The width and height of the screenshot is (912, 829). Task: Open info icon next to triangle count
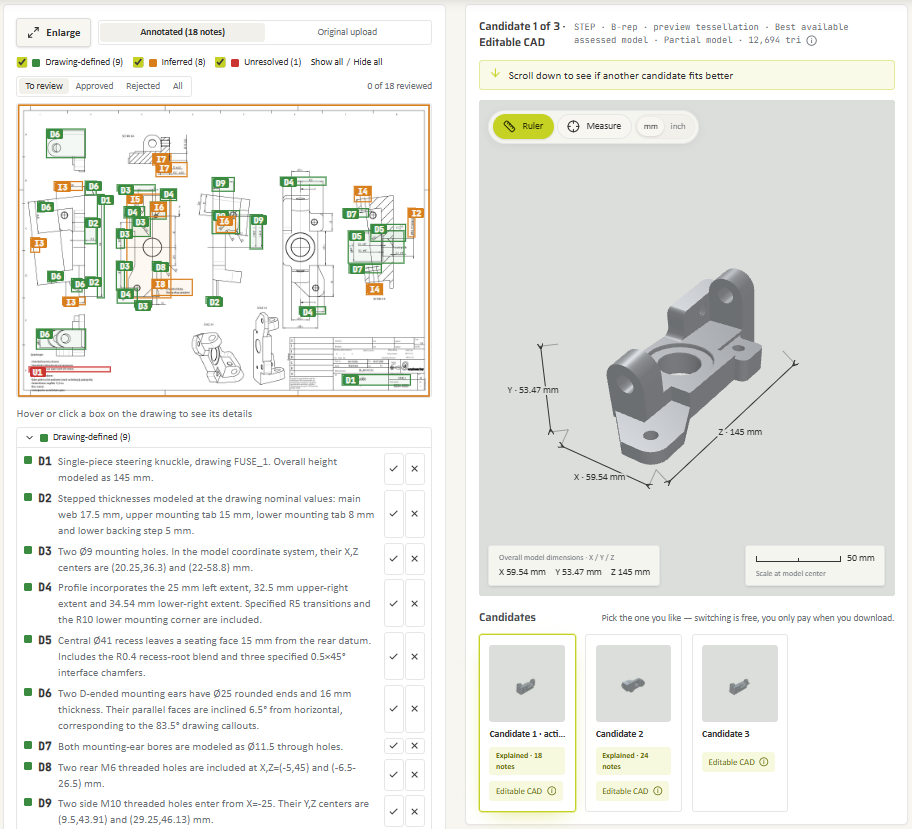click(x=812, y=41)
